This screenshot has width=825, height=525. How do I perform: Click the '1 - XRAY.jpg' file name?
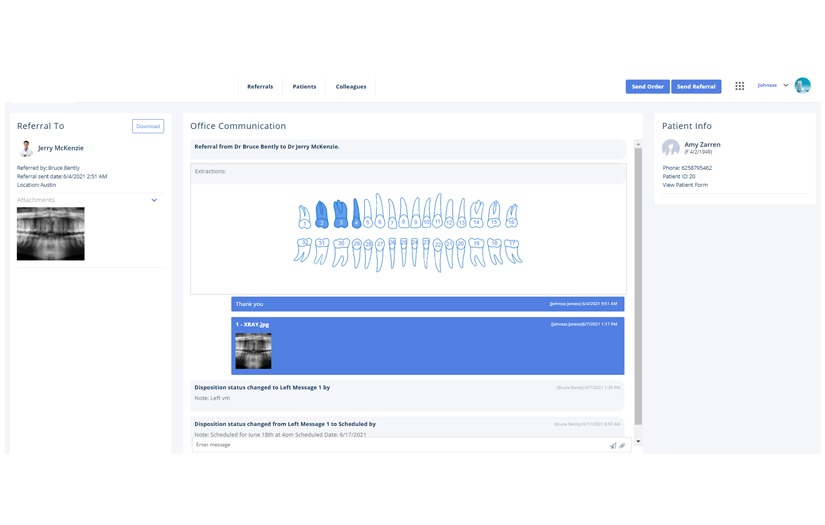point(252,325)
